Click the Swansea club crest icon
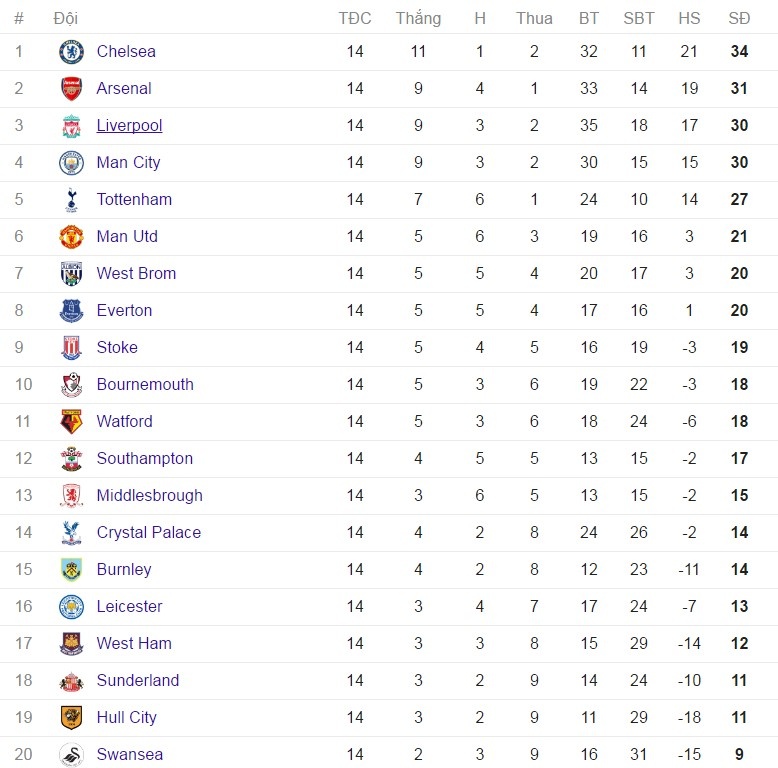The image size is (778, 768). [71, 755]
